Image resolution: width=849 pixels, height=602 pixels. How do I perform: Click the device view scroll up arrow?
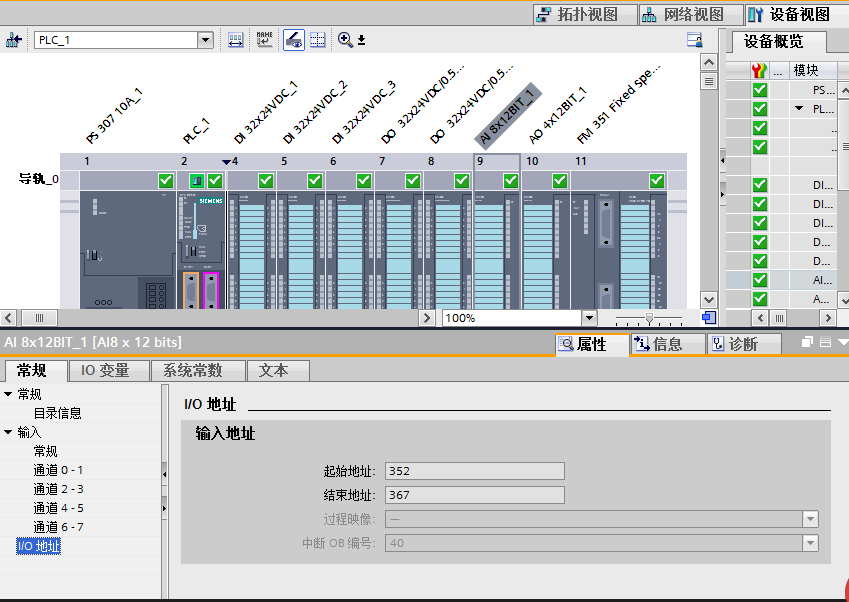coord(709,62)
